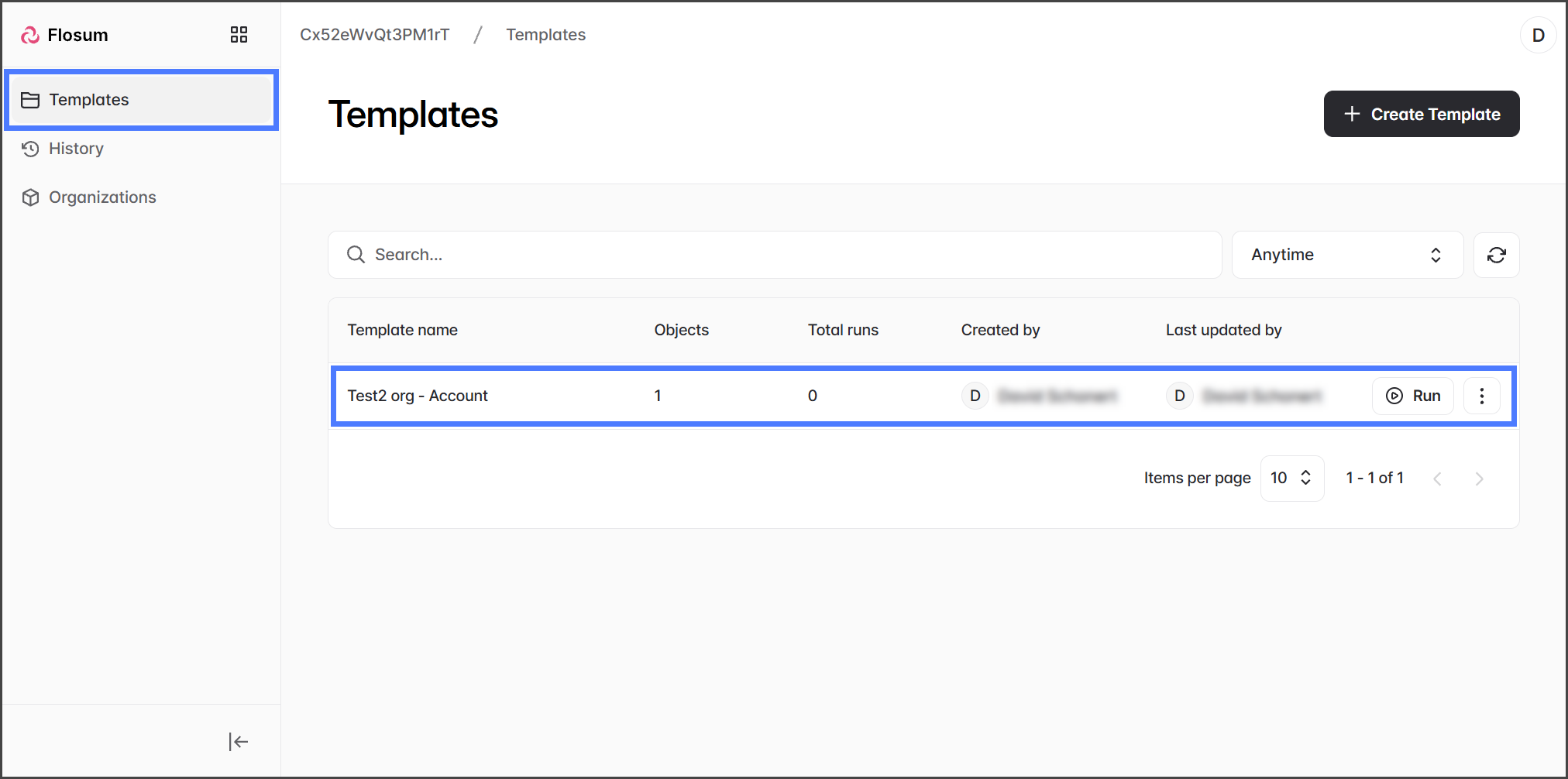Open the three-dot row actions menu
This screenshot has height=779, width=1568.
pyautogui.click(x=1481, y=396)
